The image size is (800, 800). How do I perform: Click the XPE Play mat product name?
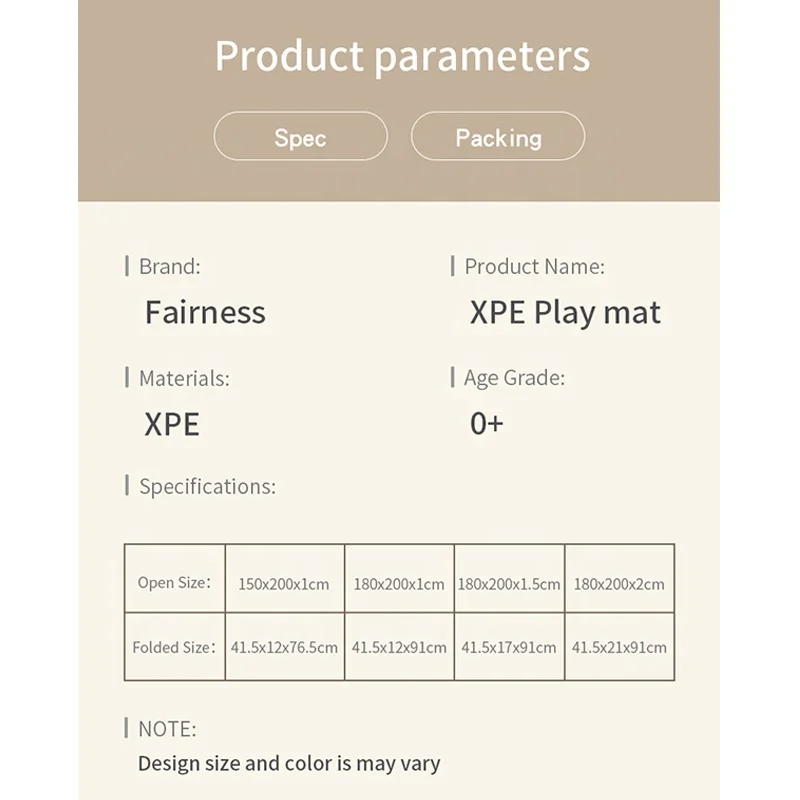(565, 312)
